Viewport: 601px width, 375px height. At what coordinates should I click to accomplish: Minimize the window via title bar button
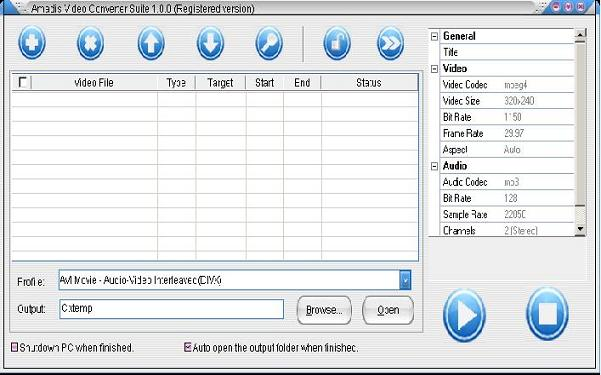point(556,7)
